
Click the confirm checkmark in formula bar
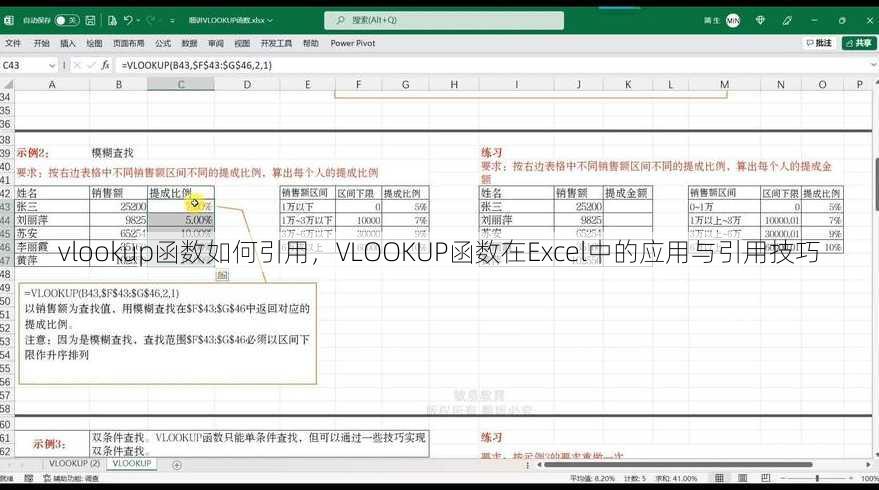tap(91, 66)
